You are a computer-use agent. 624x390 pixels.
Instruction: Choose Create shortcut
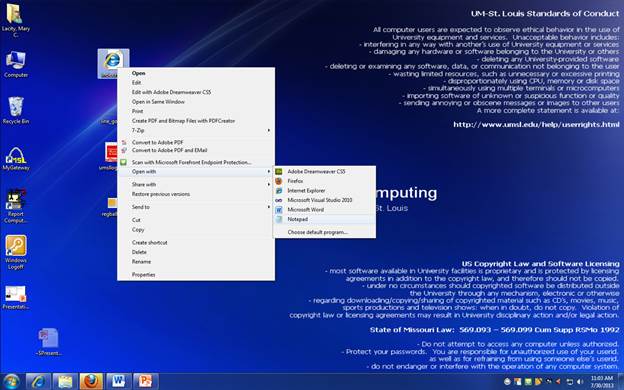point(195,242)
